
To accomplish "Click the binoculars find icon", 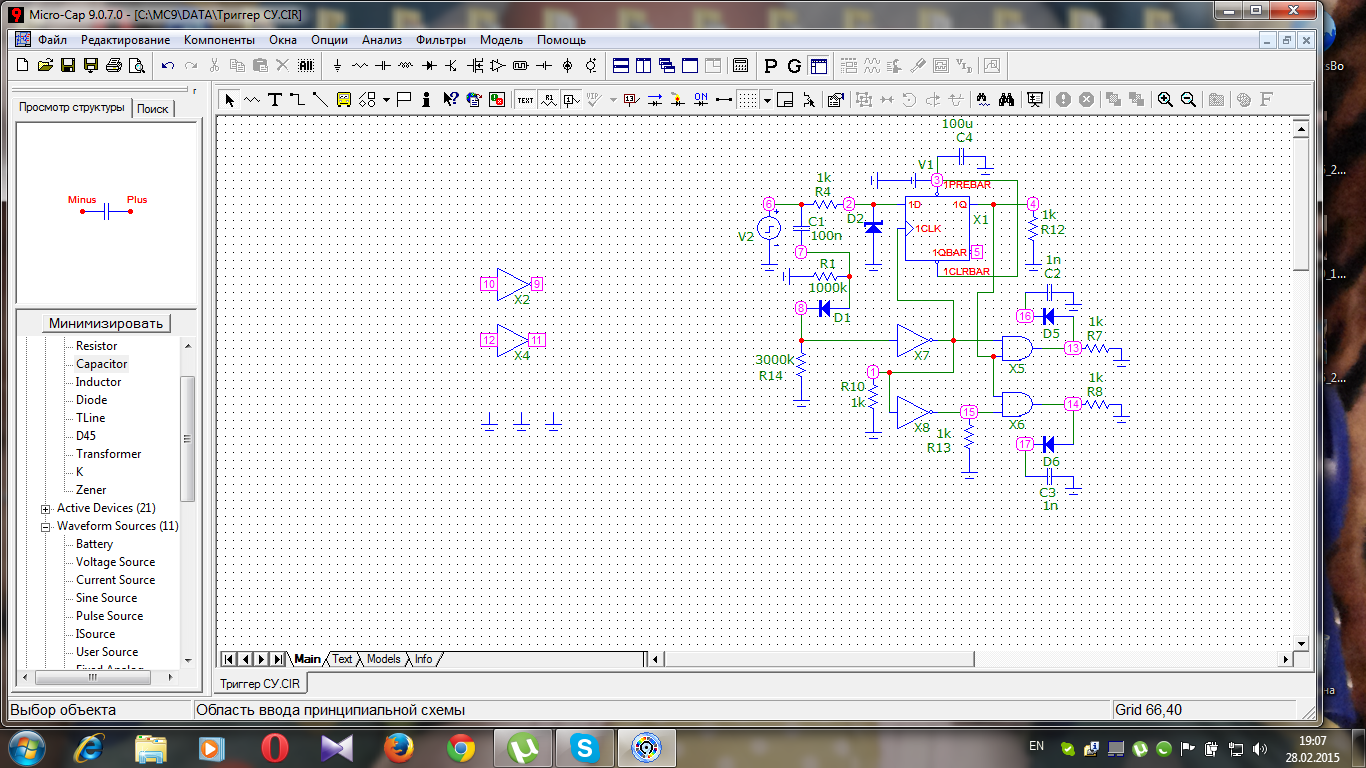I will click(x=1007, y=99).
